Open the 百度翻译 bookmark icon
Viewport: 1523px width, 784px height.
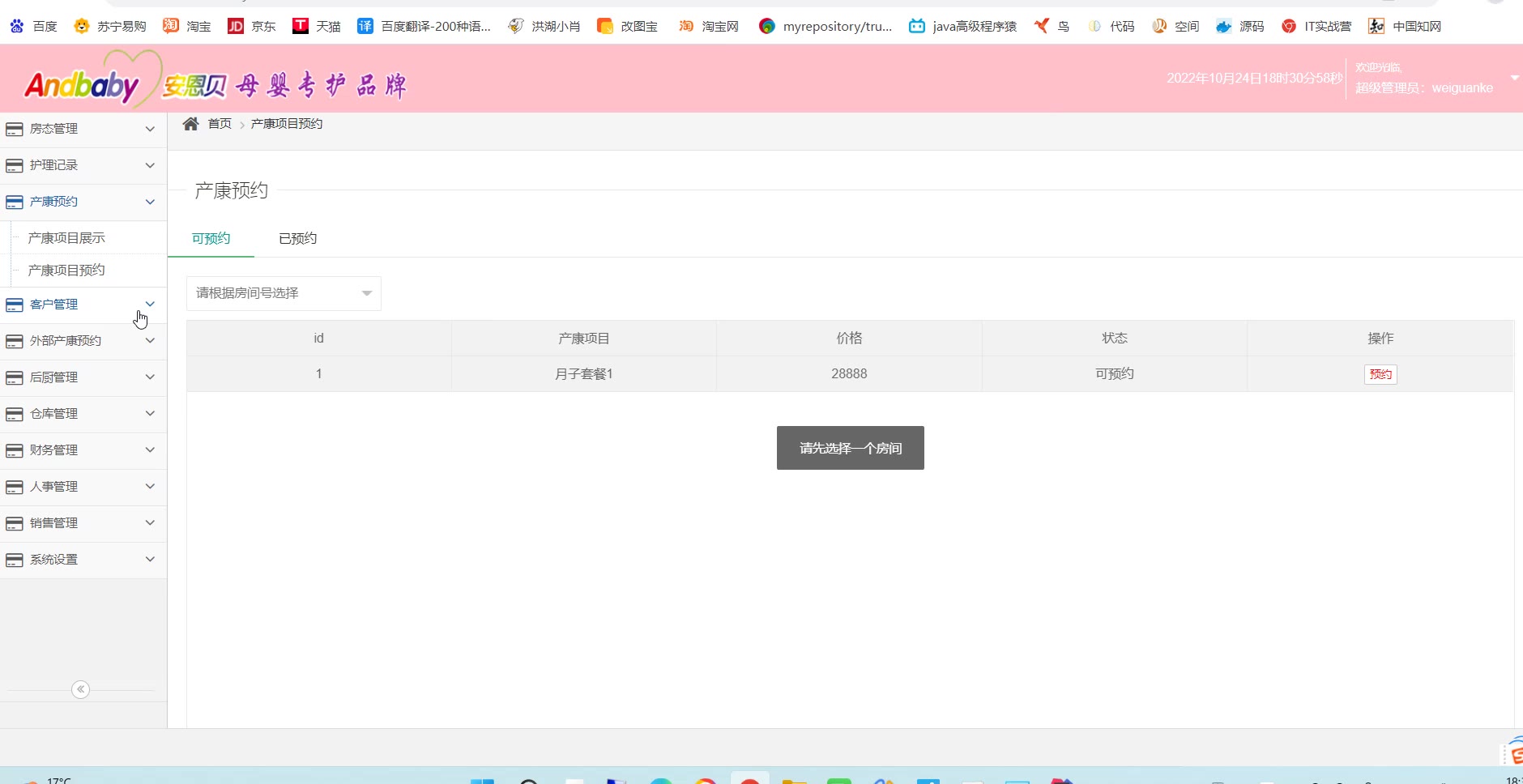365,26
